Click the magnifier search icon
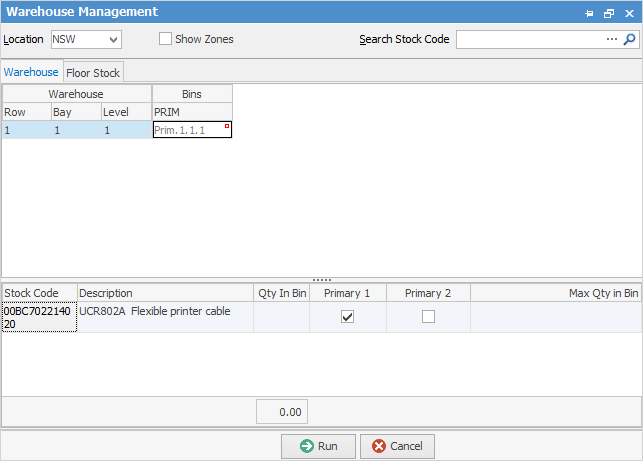 (630, 40)
